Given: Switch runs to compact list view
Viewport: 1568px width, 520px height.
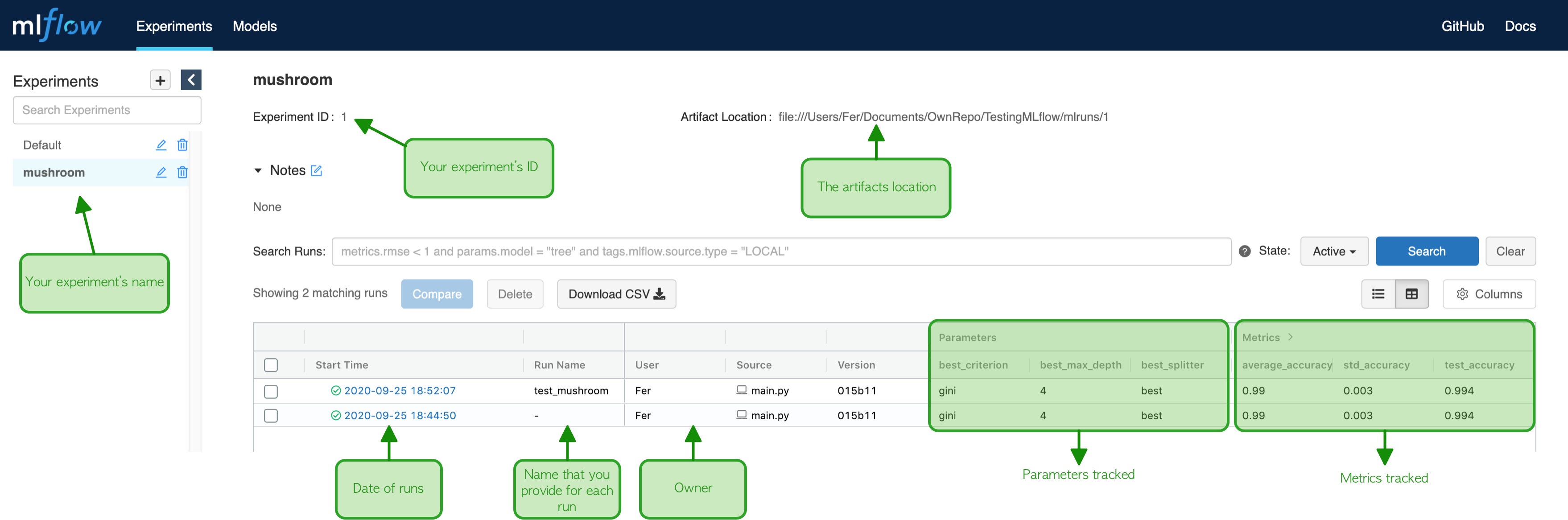Looking at the screenshot, I should (1379, 293).
